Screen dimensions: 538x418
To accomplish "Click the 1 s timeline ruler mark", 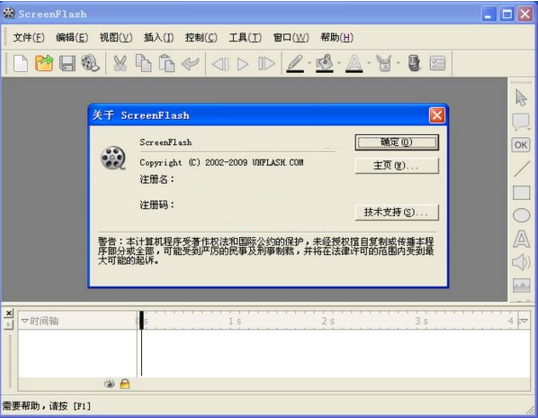I will click(x=235, y=322).
